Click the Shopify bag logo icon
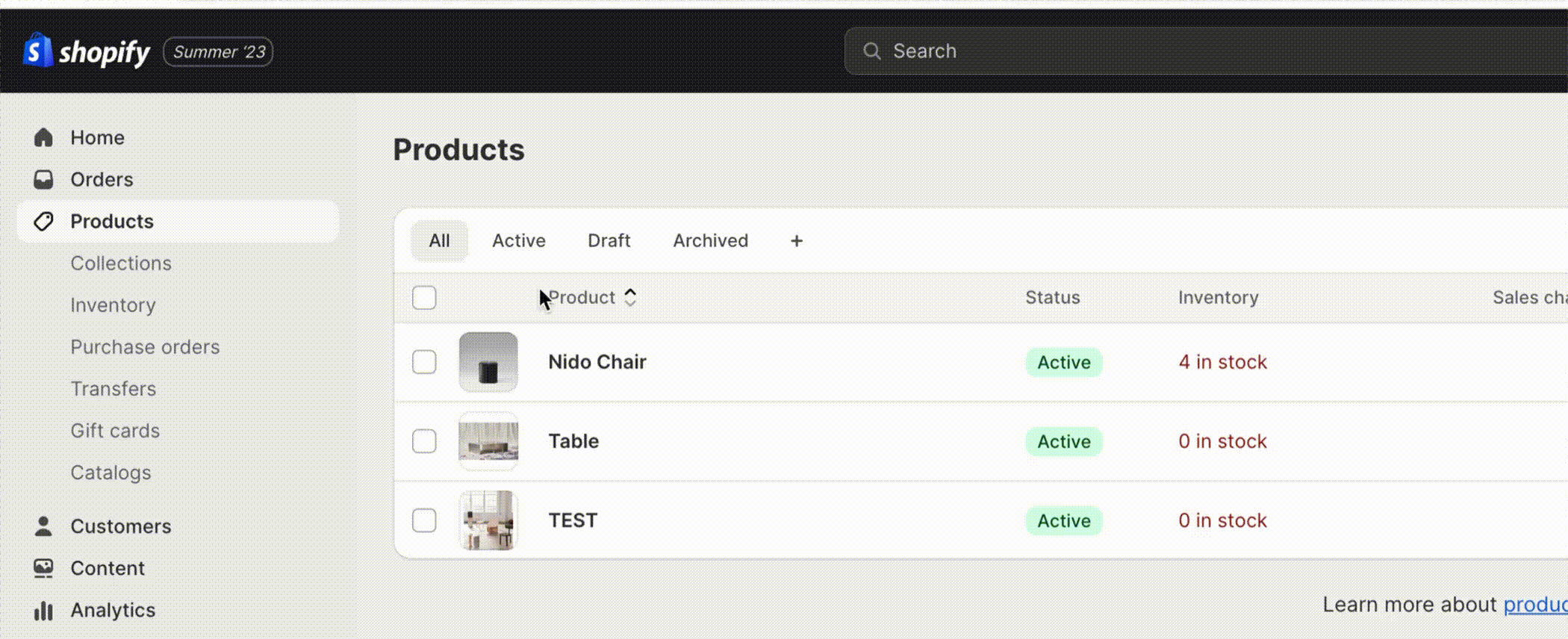Screen dimensions: 1568x639 pyautogui.click(x=37, y=51)
